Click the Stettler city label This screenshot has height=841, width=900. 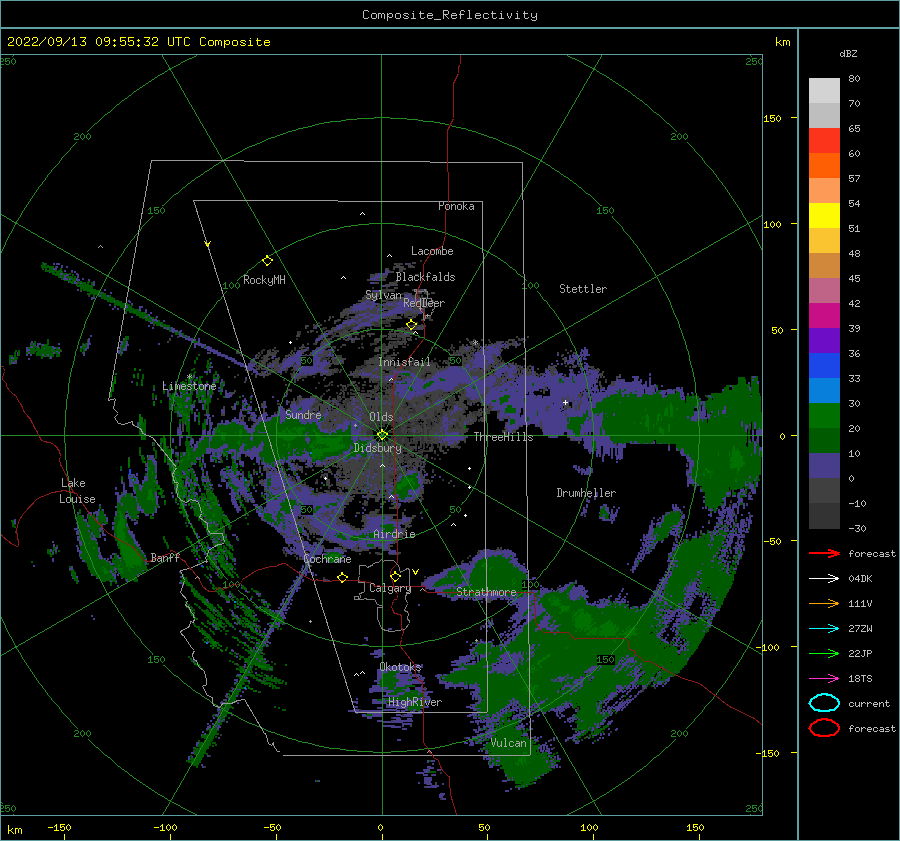[583, 289]
